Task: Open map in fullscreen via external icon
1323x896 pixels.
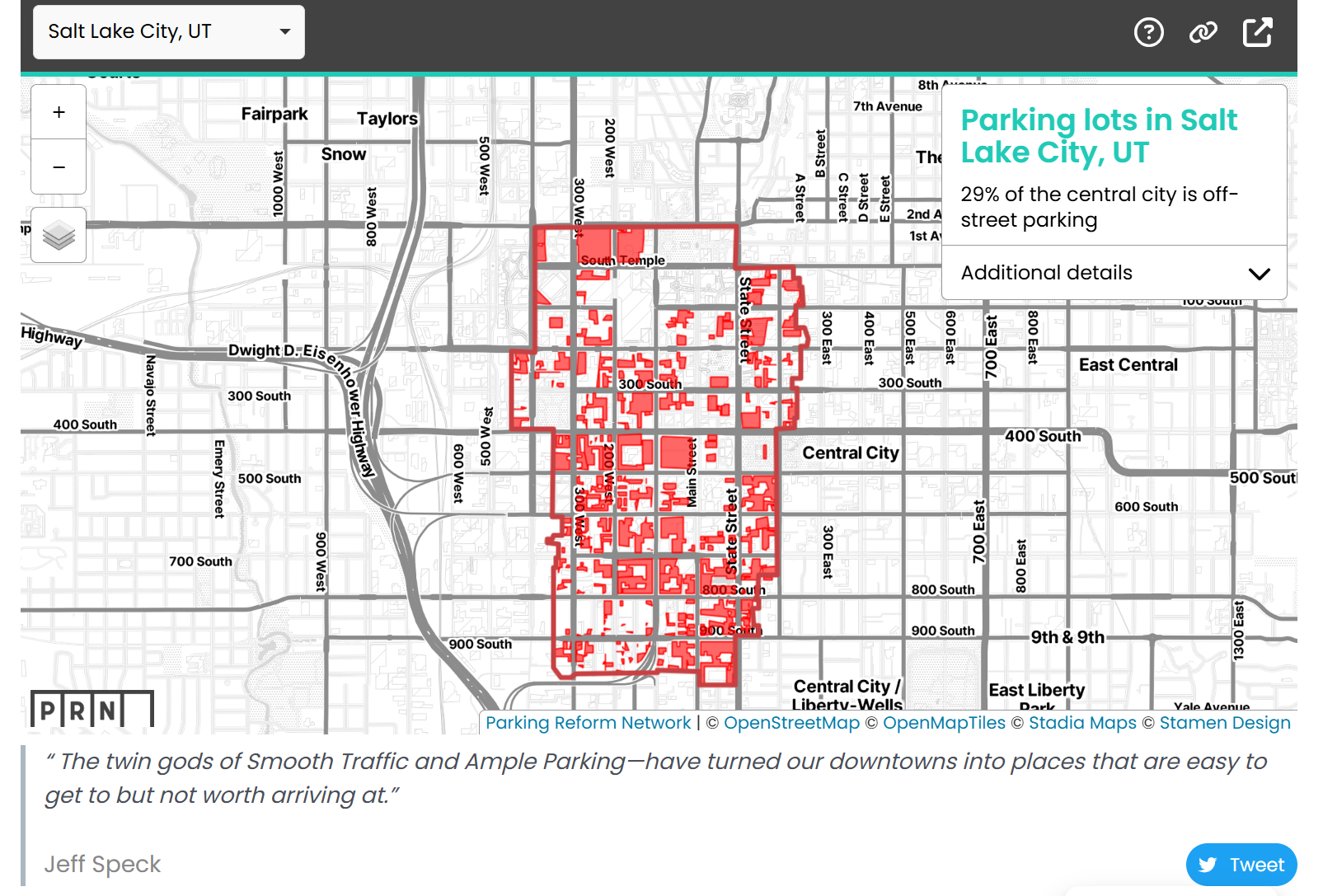Action: coord(1257,32)
